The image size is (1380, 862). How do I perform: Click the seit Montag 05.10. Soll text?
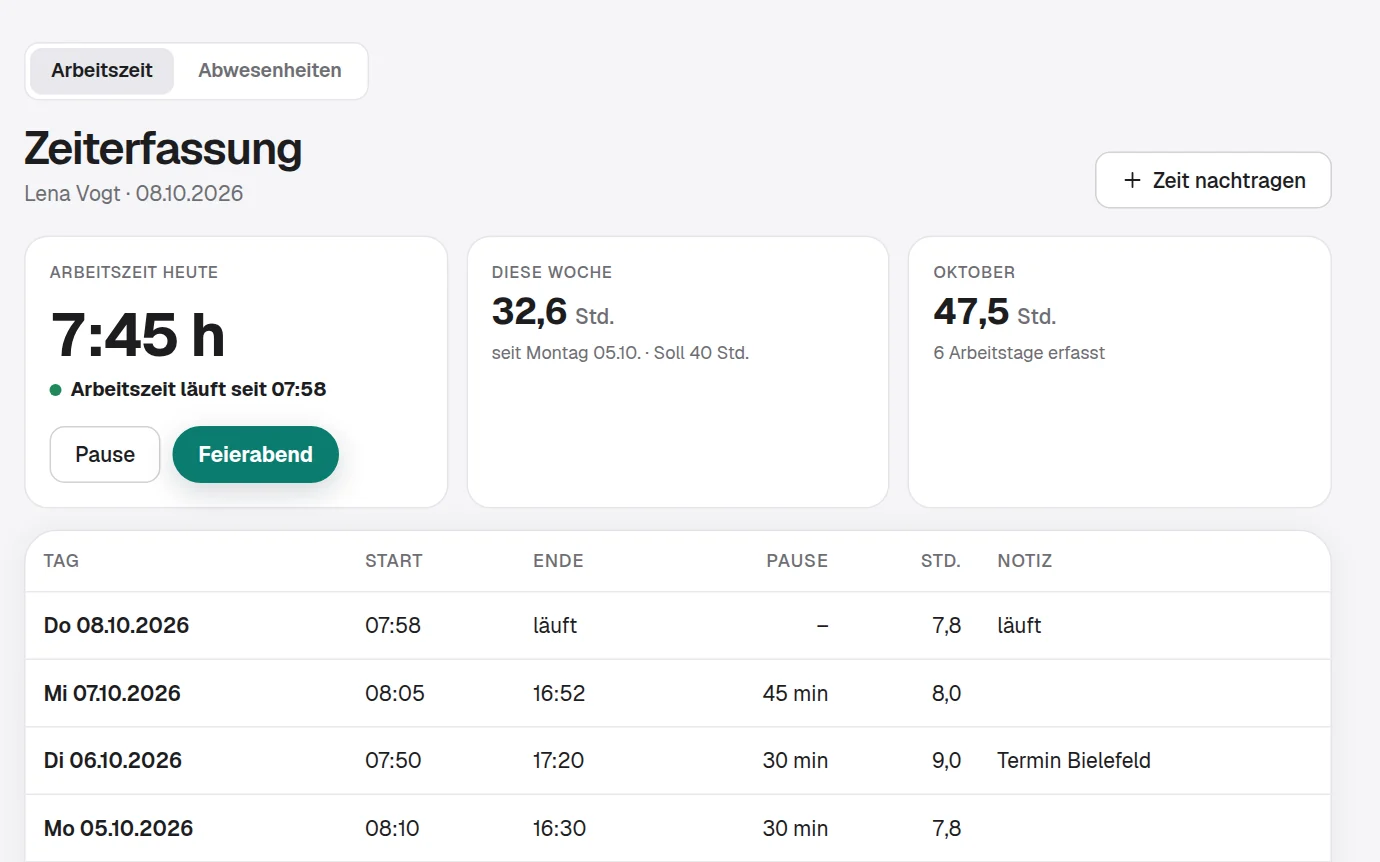point(620,353)
